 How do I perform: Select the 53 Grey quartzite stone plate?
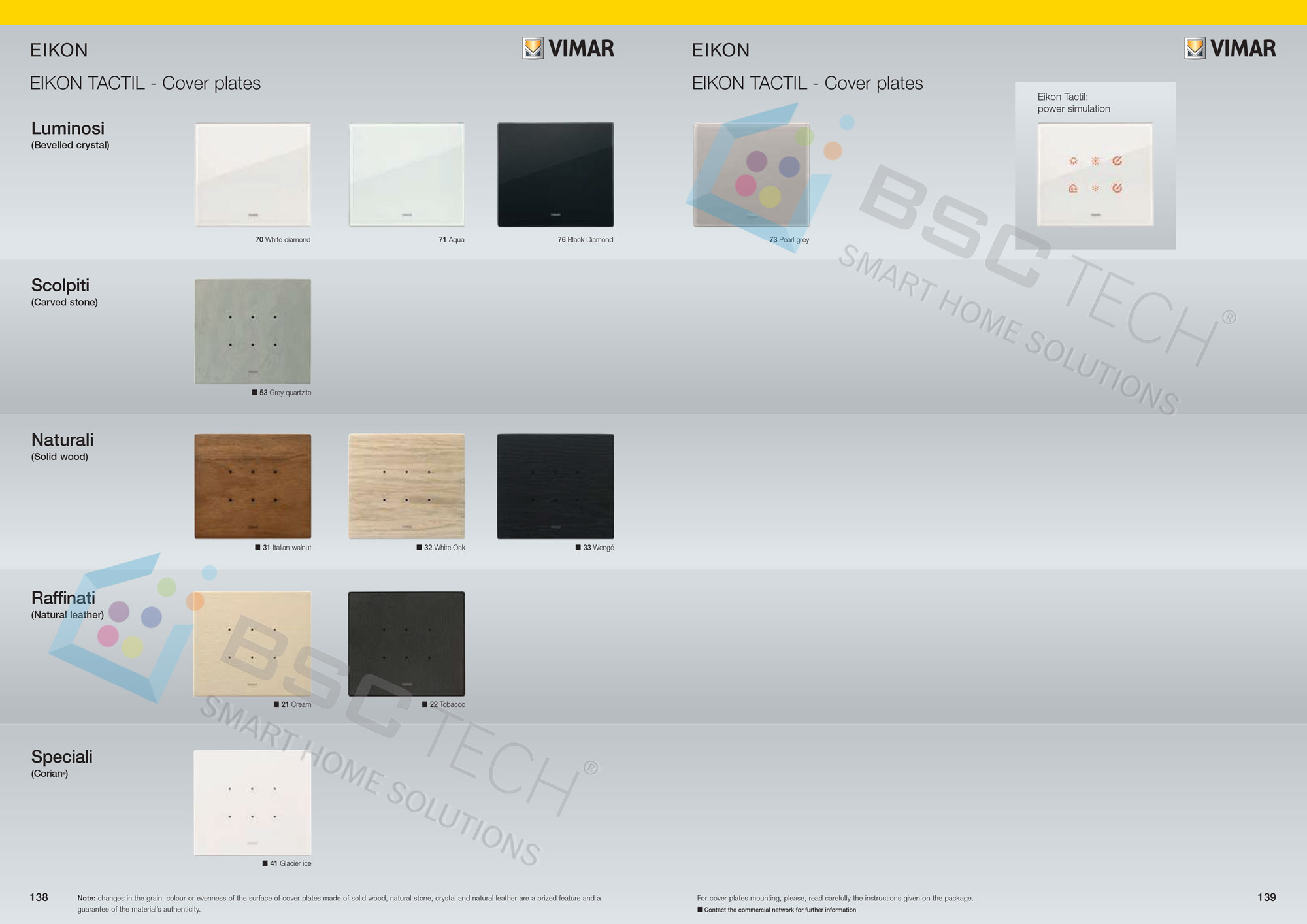pos(253,331)
